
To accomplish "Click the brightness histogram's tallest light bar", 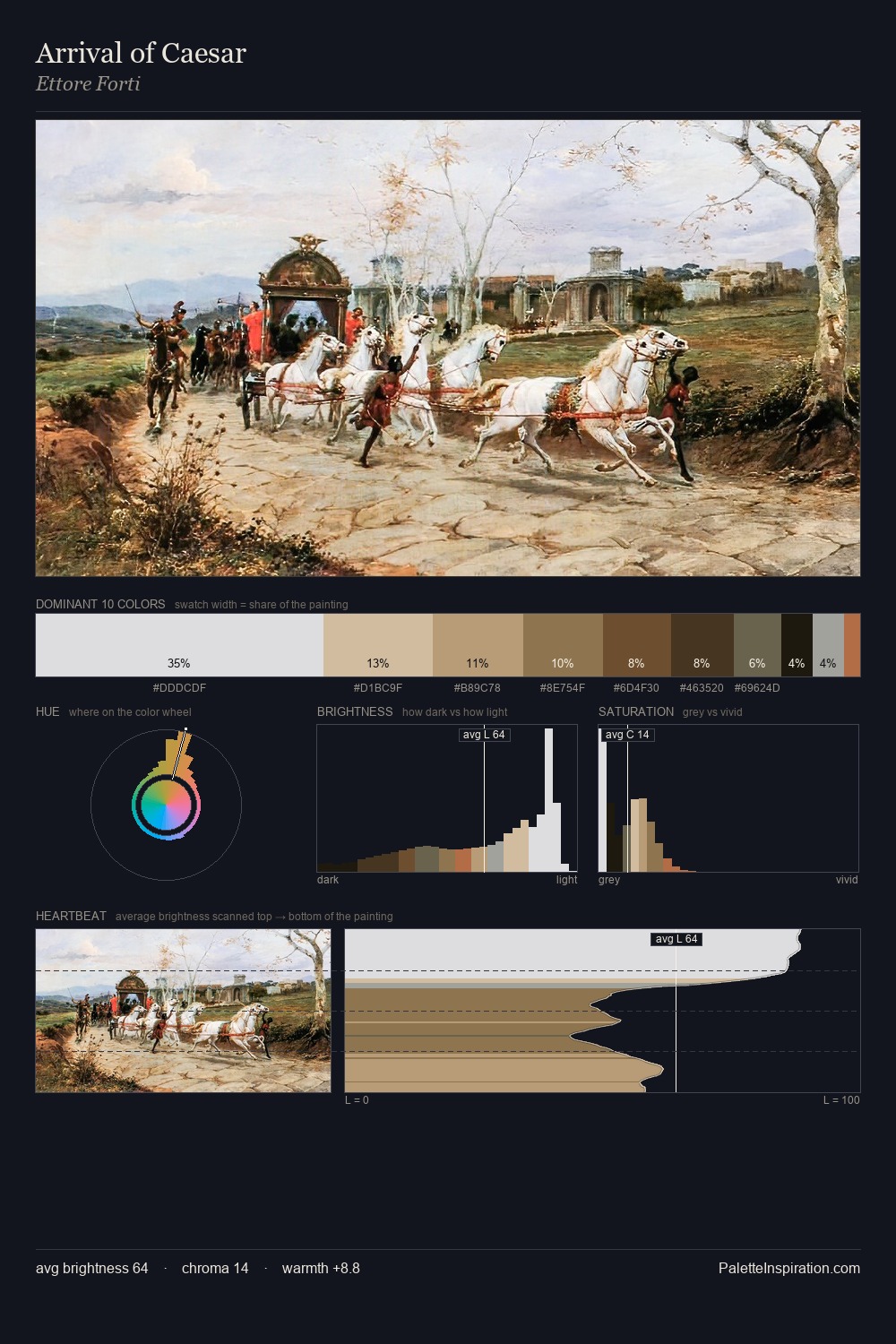I will tap(548, 799).
